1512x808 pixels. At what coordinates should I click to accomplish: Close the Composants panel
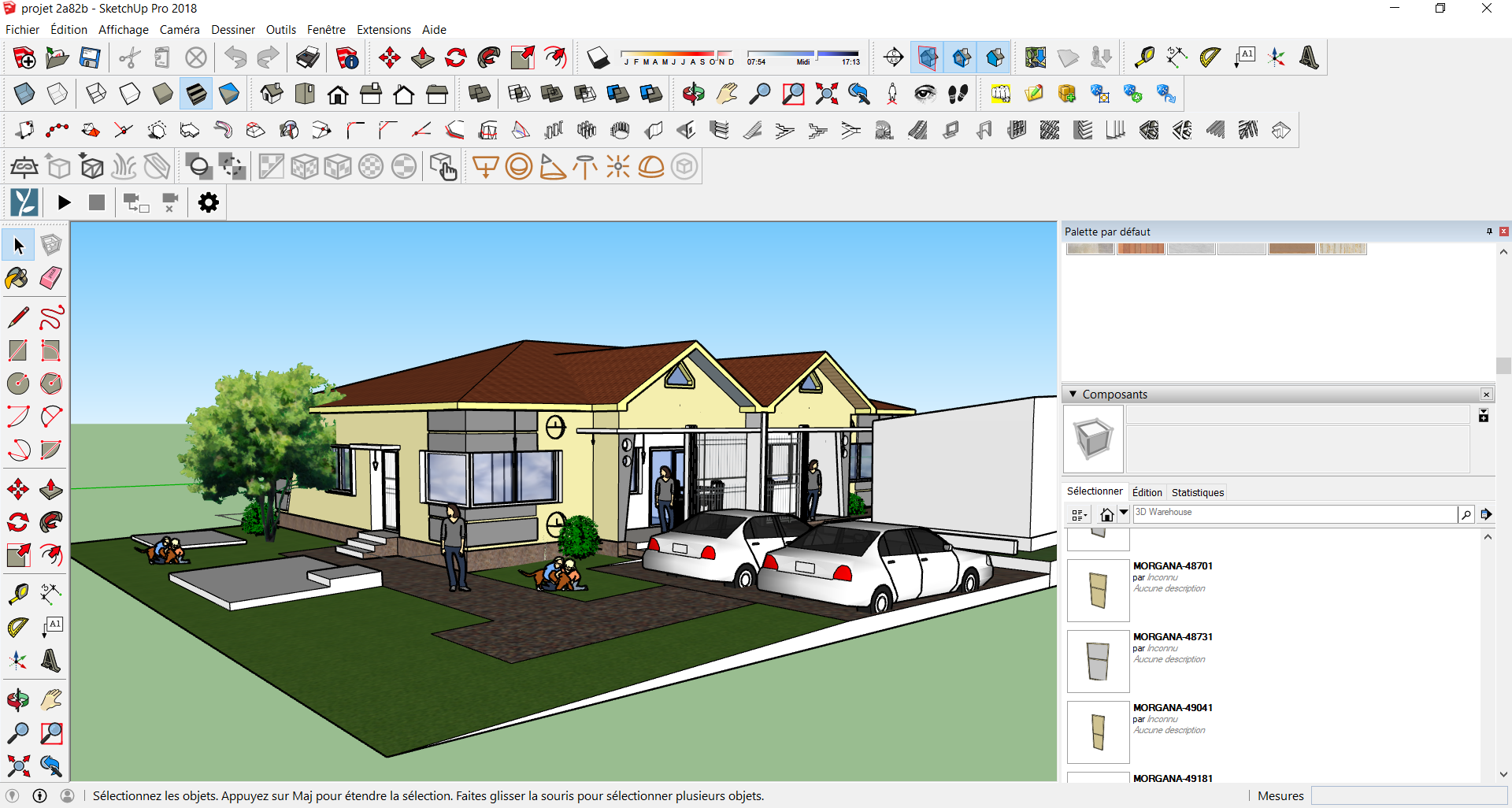pyautogui.click(x=1487, y=395)
